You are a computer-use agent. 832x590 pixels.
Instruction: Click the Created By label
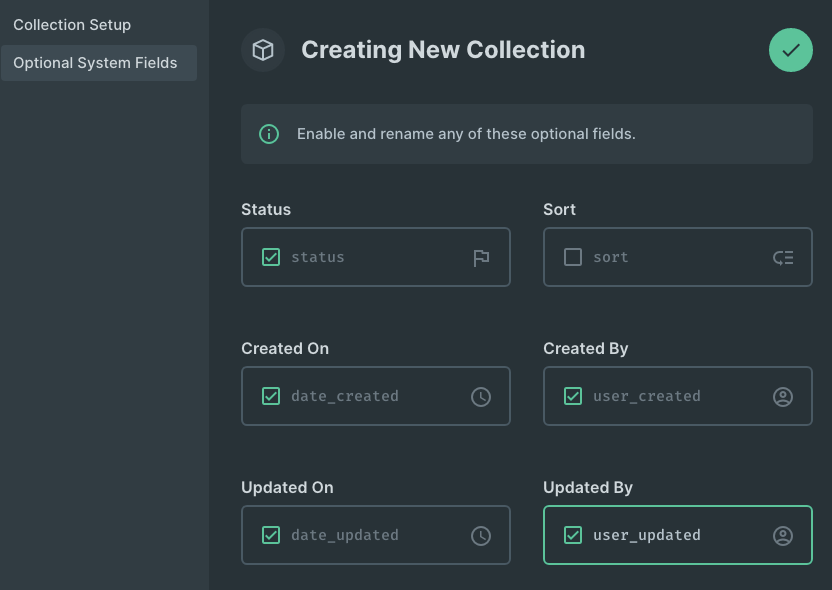[x=586, y=349]
